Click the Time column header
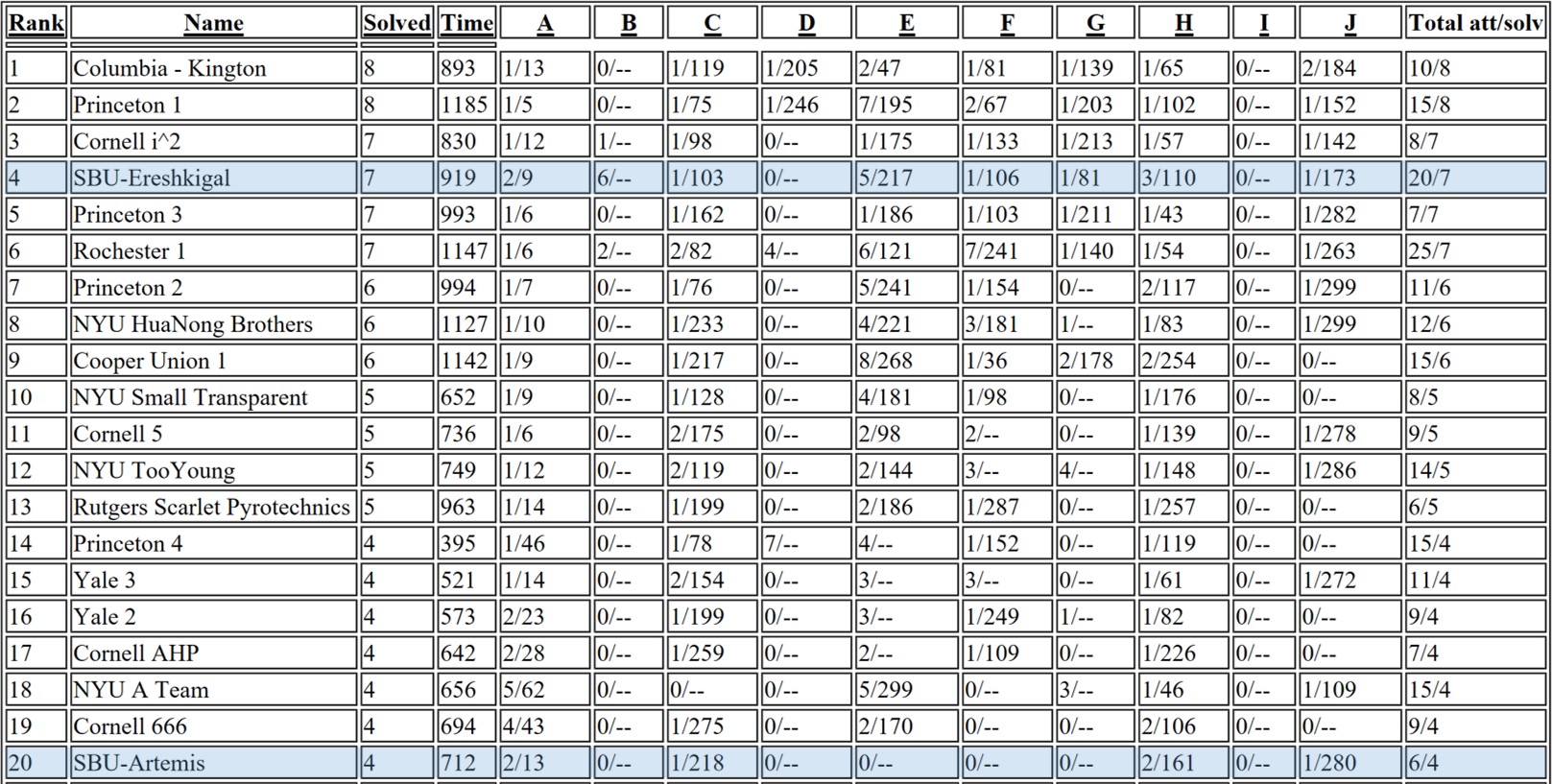This screenshot has height=784, width=1552. [x=466, y=23]
